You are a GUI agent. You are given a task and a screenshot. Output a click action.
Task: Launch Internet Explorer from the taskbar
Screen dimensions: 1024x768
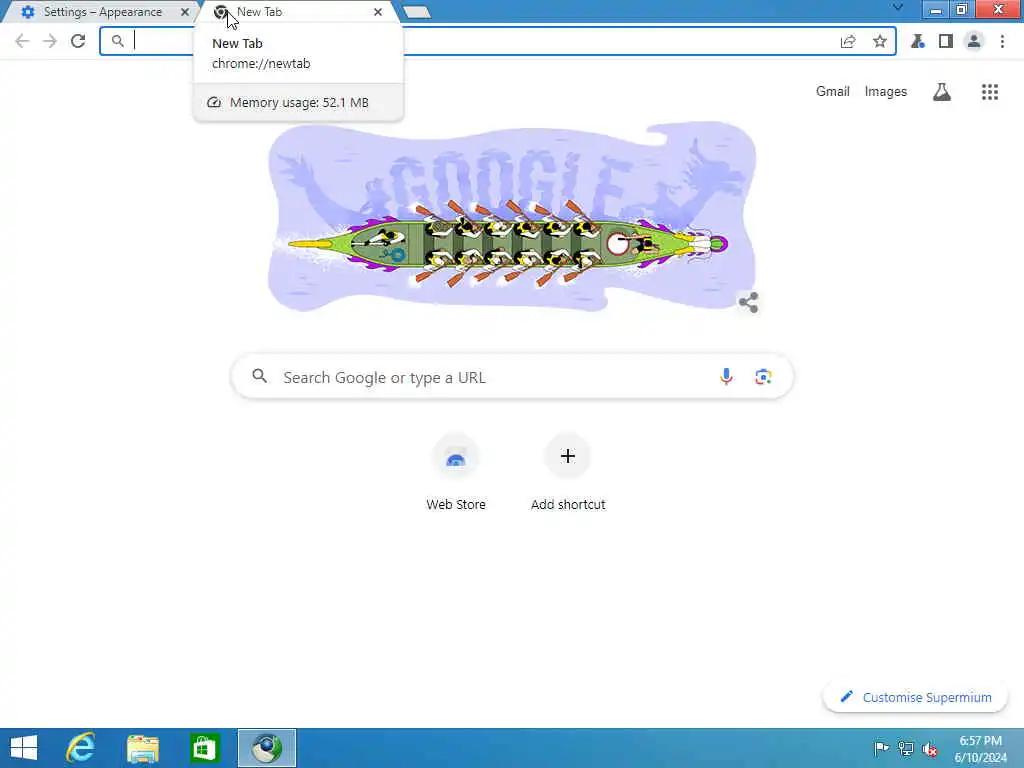[x=81, y=748]
